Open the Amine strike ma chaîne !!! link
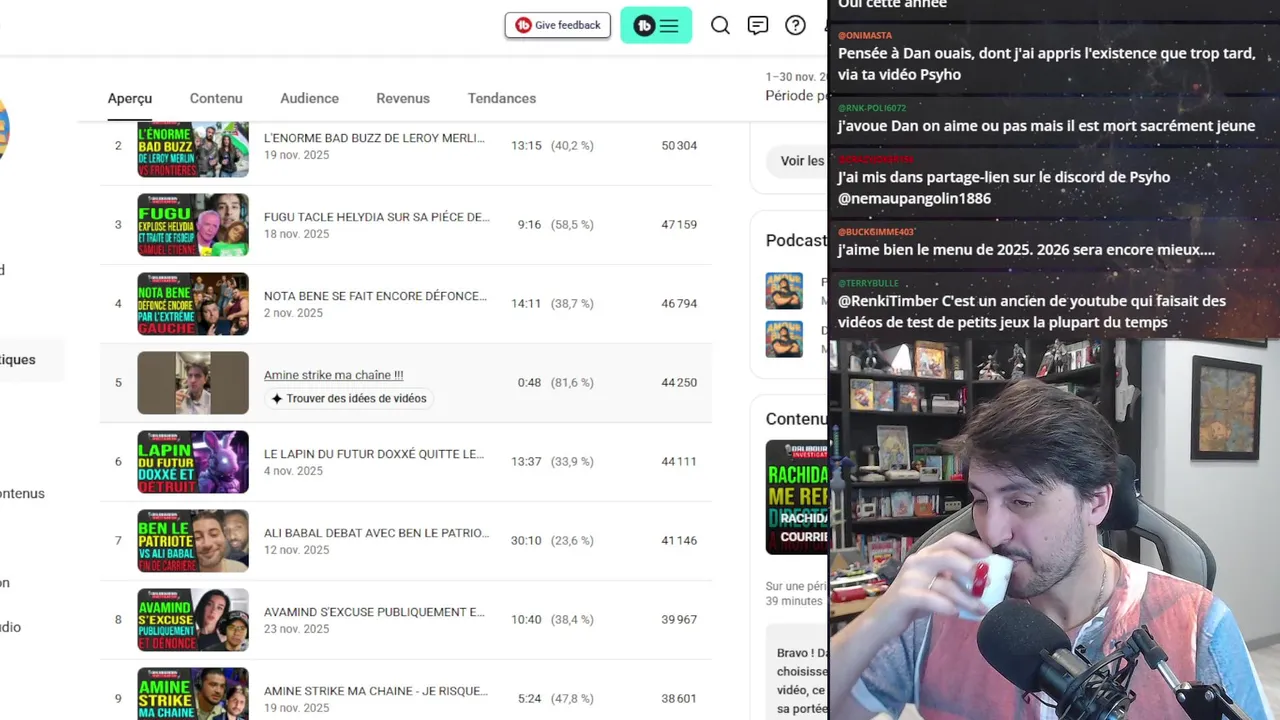This screenshot has height=720, width=1280. coord(334,375)
